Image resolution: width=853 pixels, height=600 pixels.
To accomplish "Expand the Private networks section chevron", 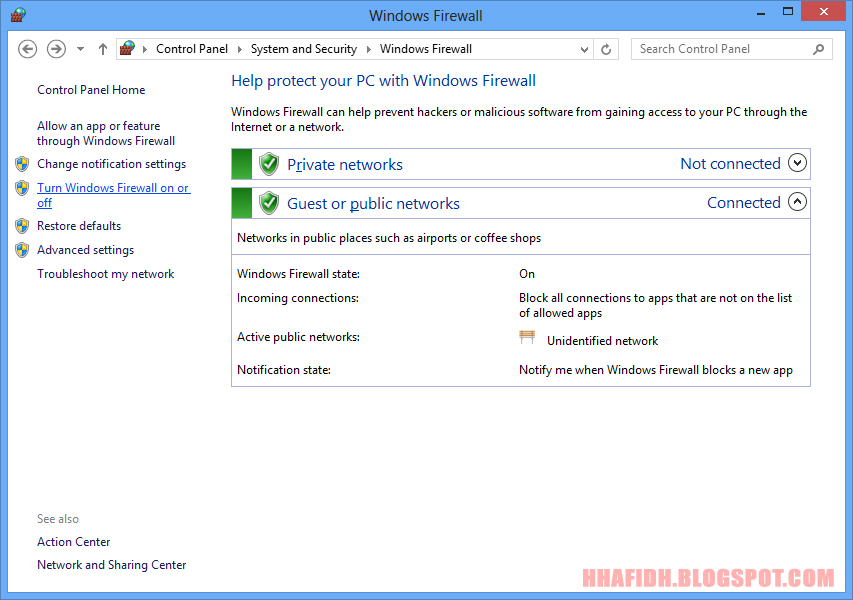I will (x=797, y=163).
